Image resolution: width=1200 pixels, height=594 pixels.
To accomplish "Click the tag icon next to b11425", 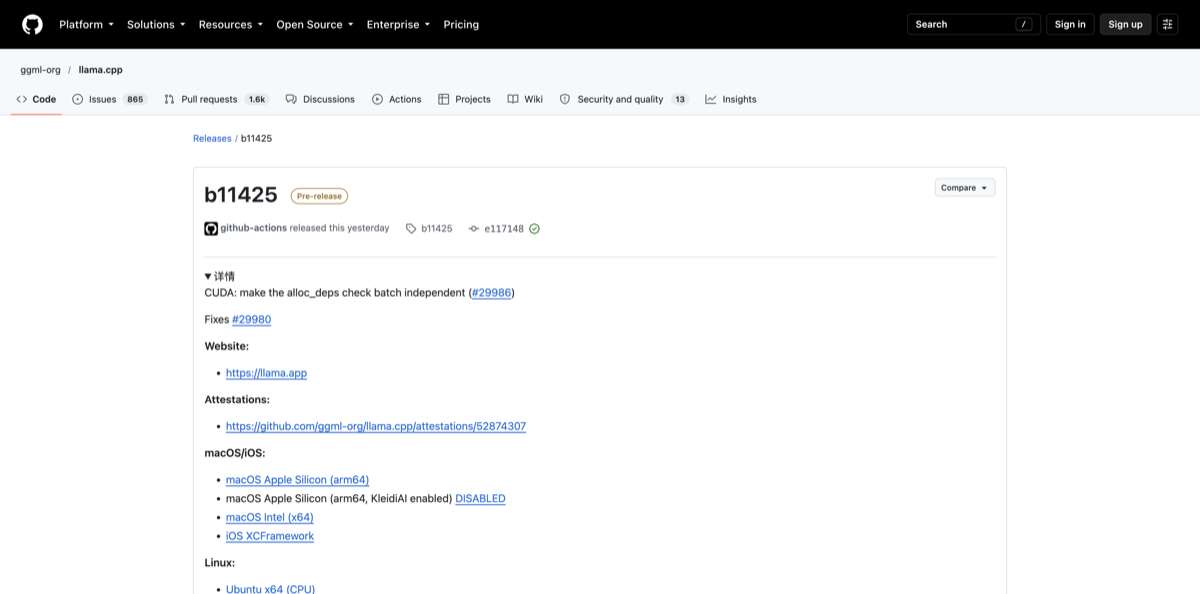I will point(411,228).
